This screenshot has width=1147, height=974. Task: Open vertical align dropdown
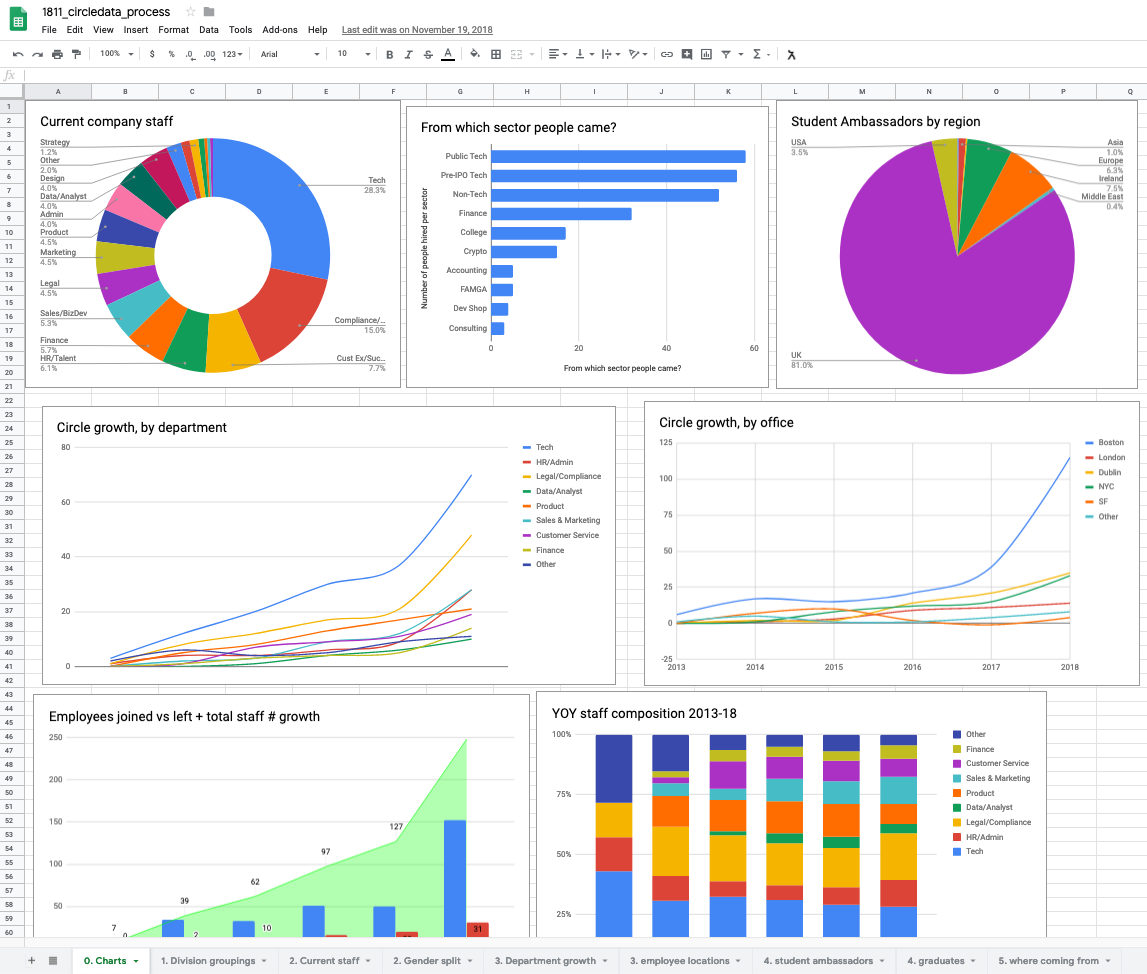tap(584, 54)
